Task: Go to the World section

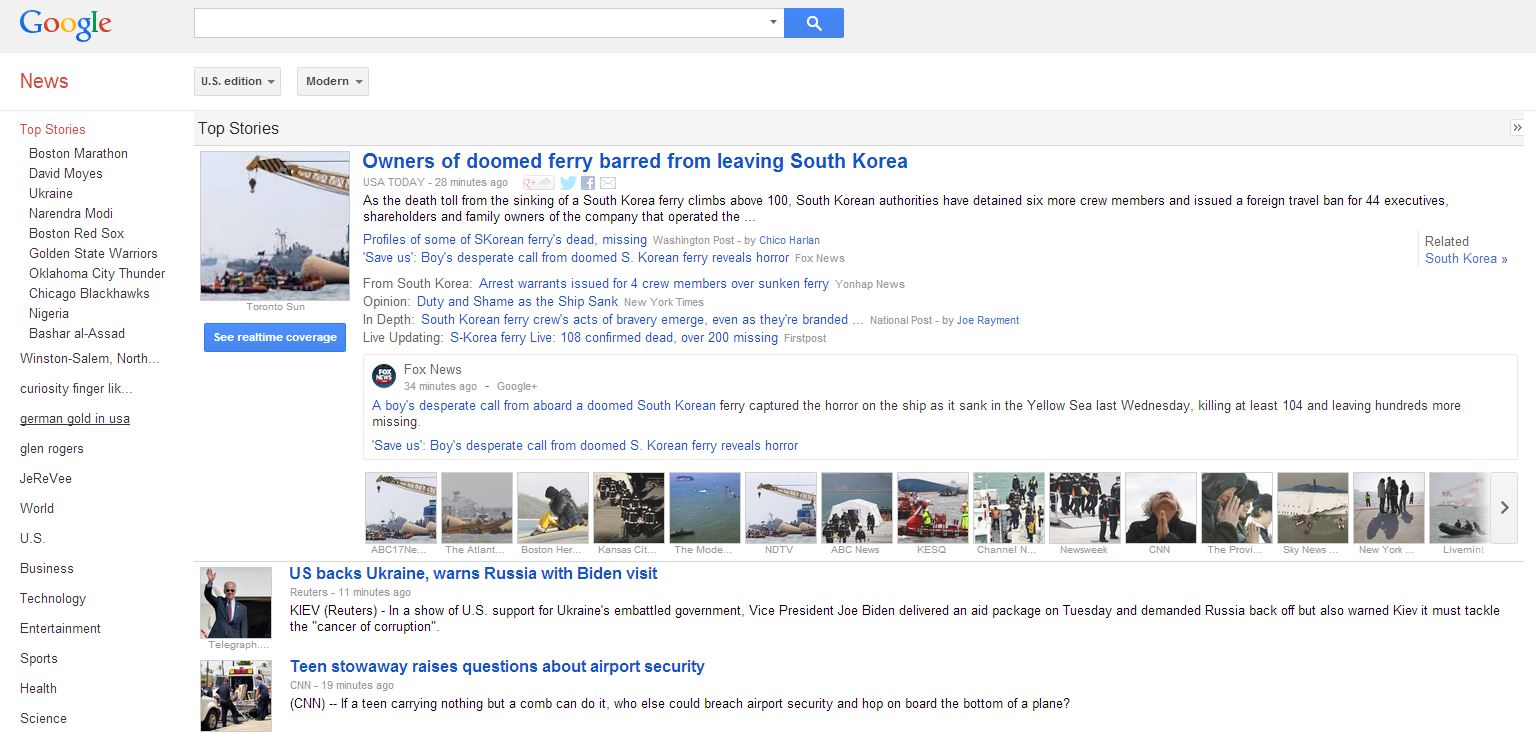Action: click(x=37, y=508)
